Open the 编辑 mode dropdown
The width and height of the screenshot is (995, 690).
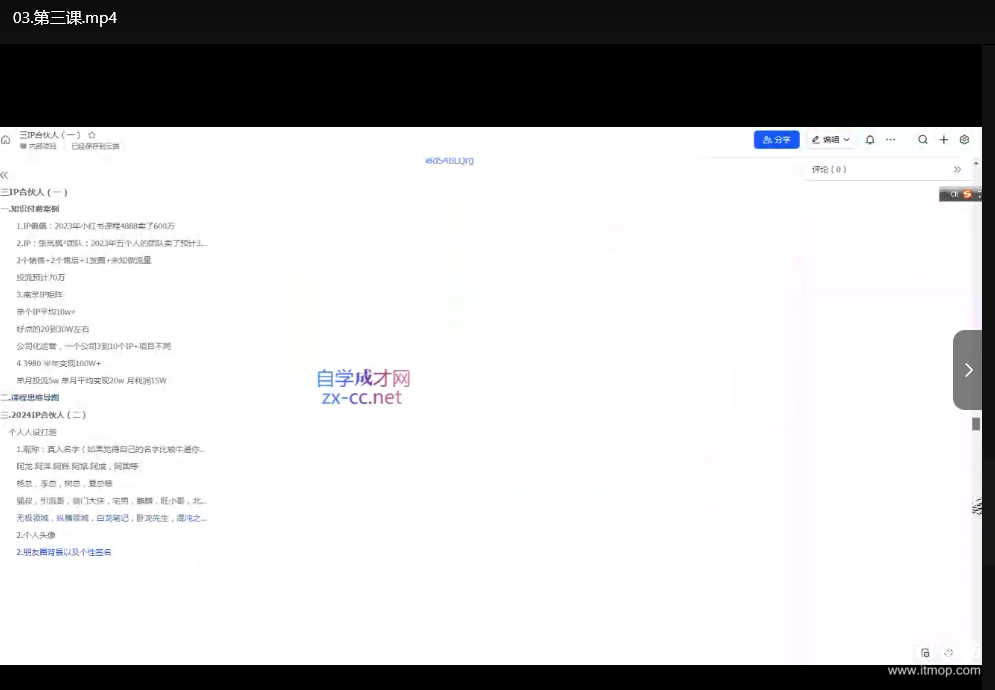click(830, 140)
